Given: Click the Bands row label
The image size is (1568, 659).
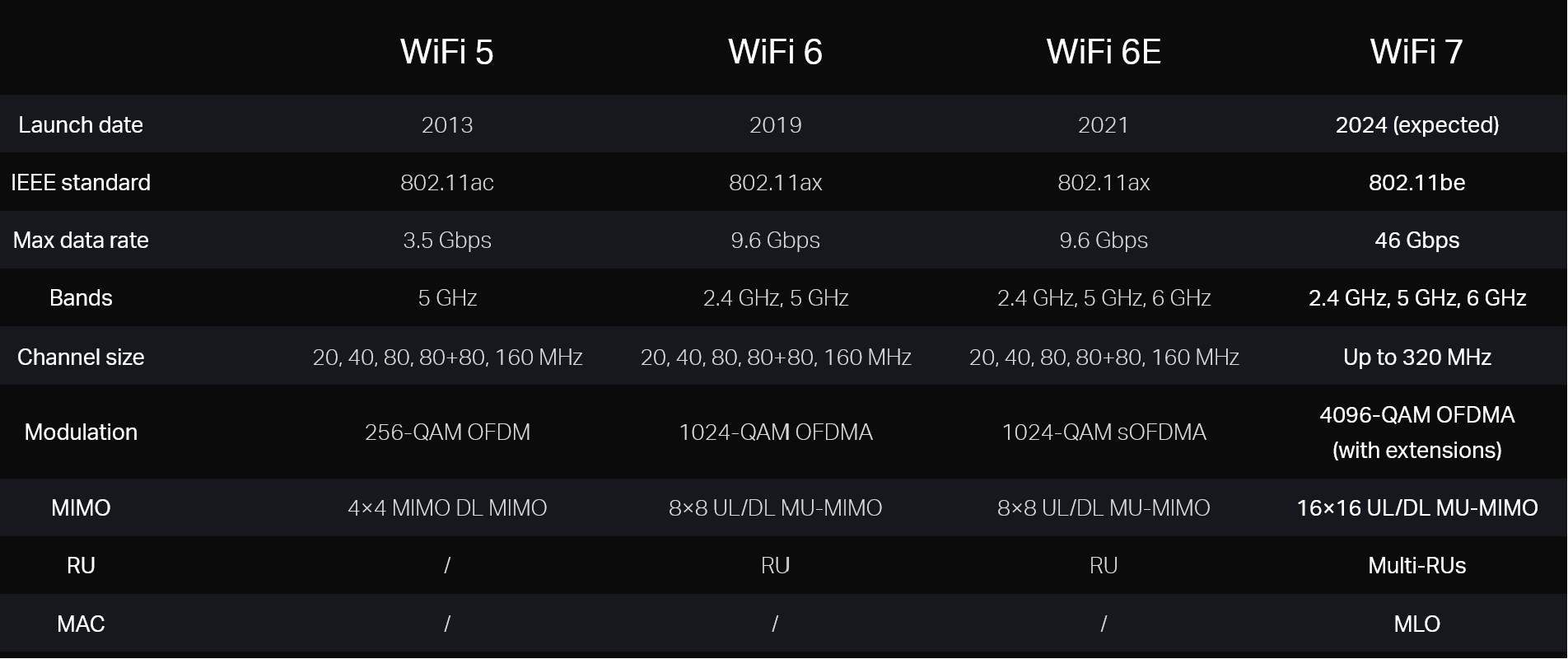Looking at the screenshot, I should pos(81,298).
